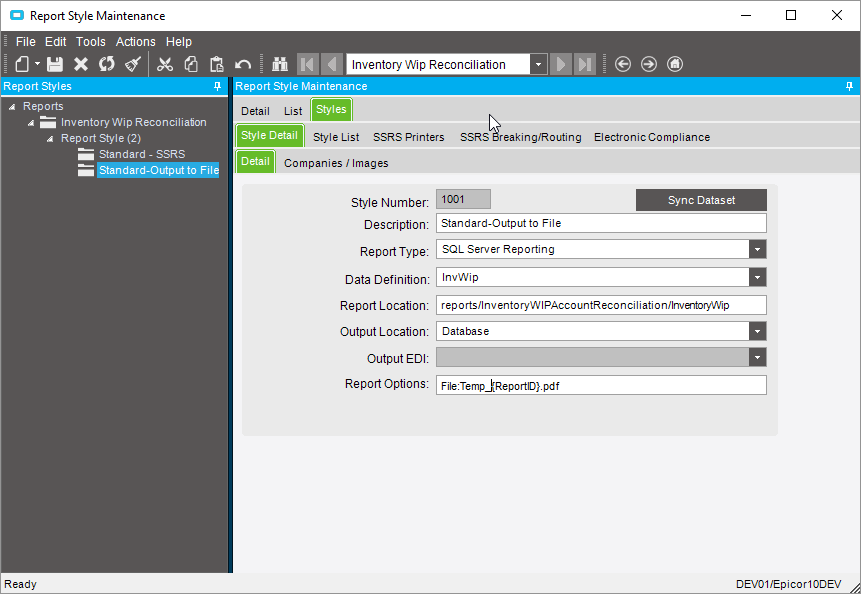Click into the Report Options field
Screen dimensions: 862x594
[601, 386]
